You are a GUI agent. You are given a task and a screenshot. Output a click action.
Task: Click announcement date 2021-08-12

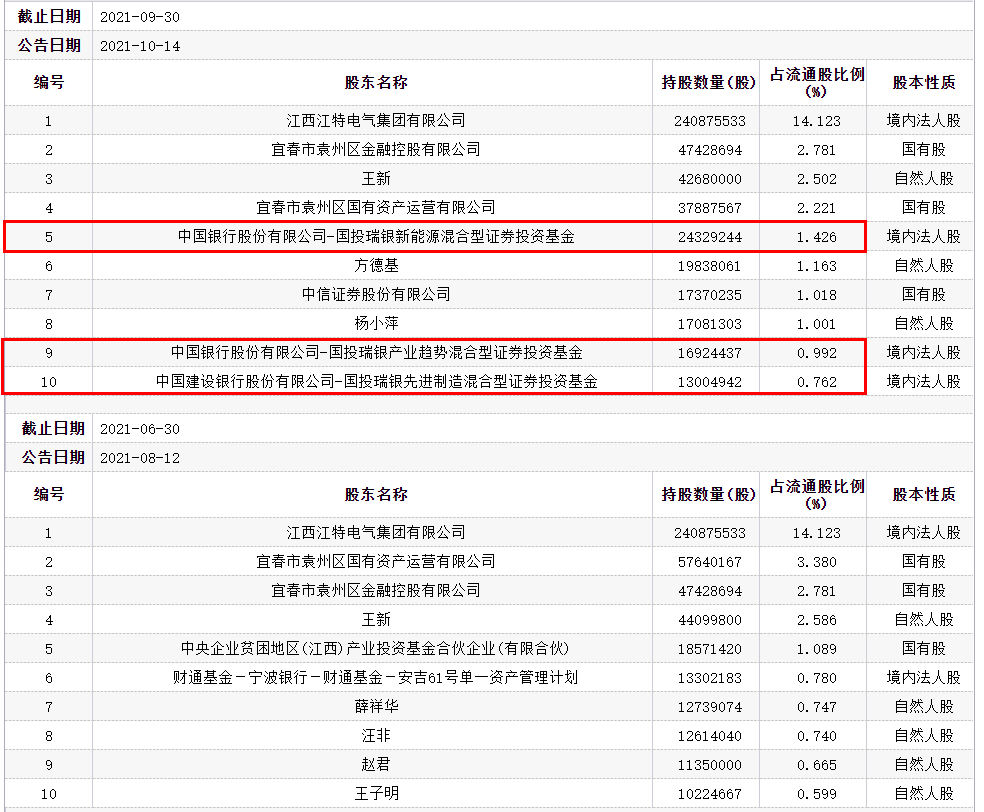140,458
